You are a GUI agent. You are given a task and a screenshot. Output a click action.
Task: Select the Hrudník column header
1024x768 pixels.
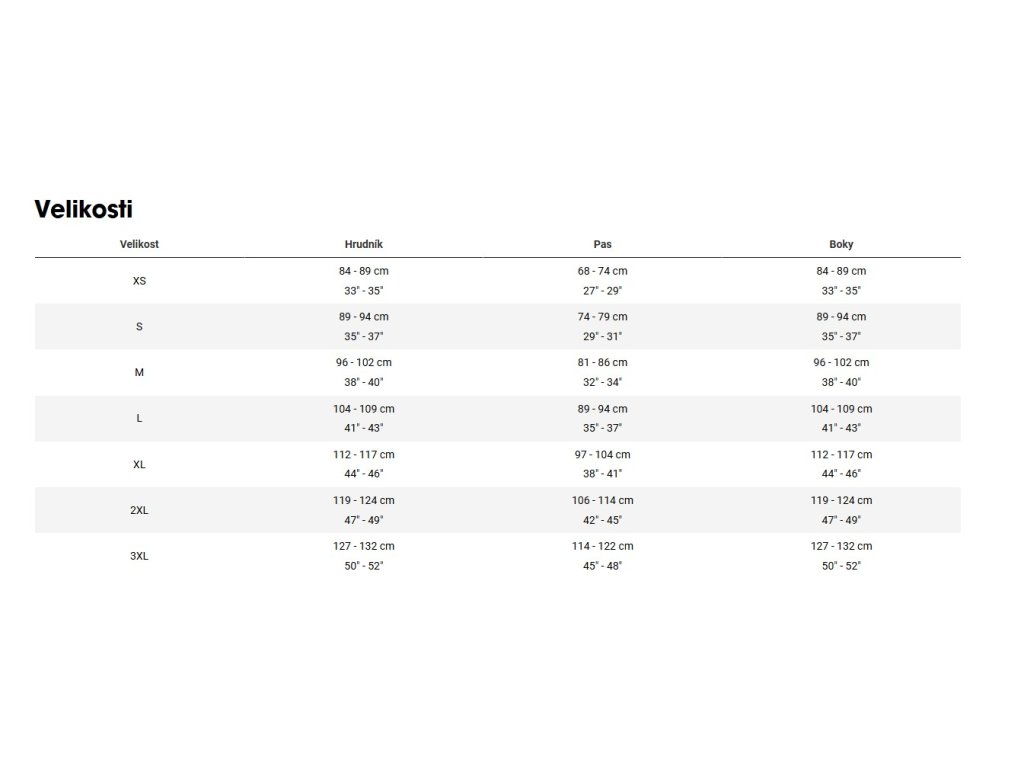363,244
